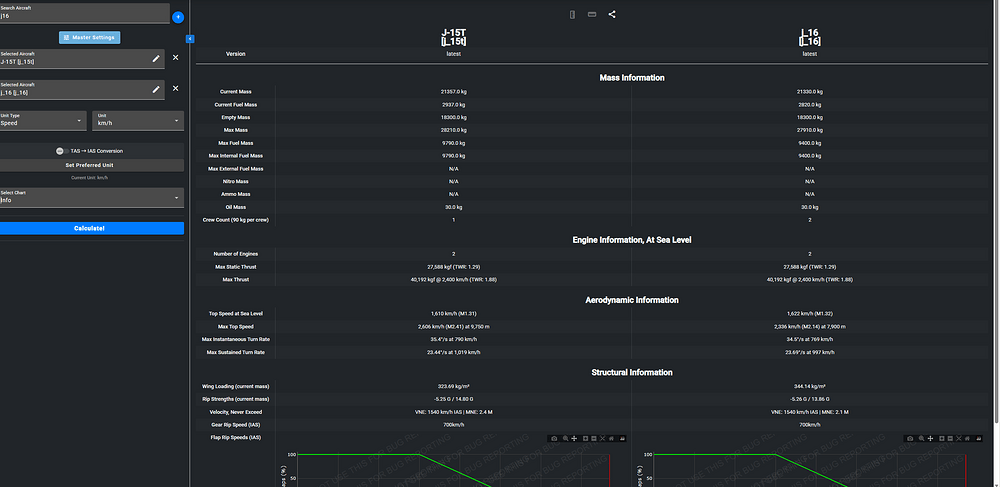This screenshot has width=1000, height=487.
Task: Click the Gear Rip Speed (IAS) label
Action: pyautogui.click(x=235, y=425)
